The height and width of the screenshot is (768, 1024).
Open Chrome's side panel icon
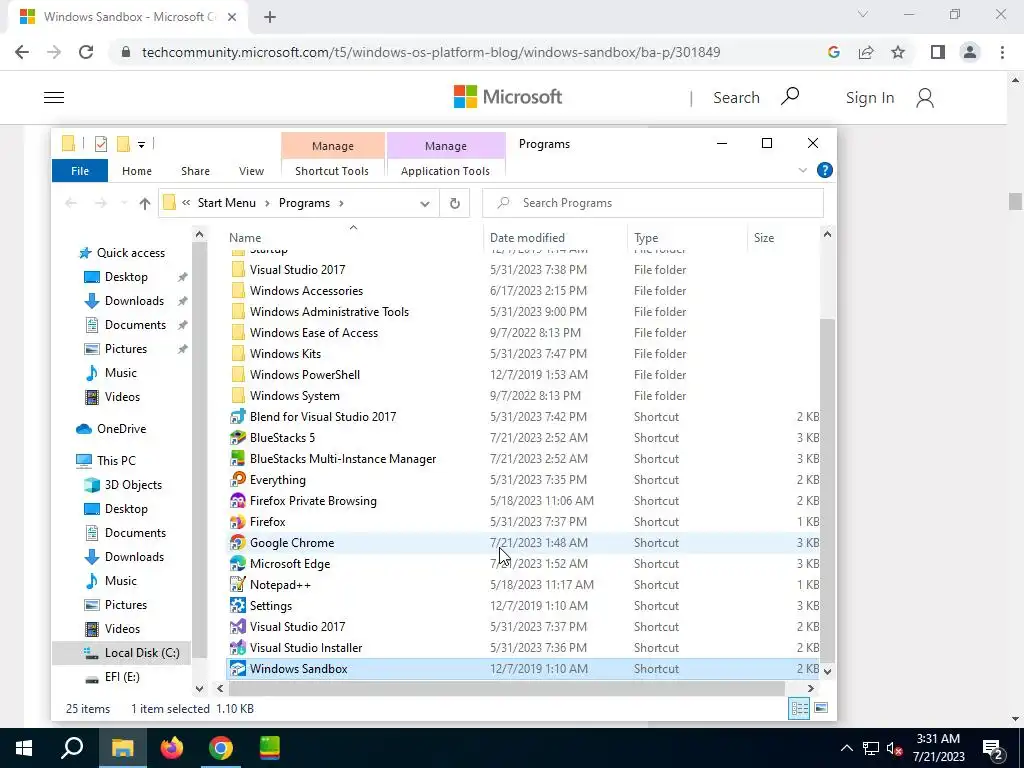pyautogui.click(x=938, y=52)
